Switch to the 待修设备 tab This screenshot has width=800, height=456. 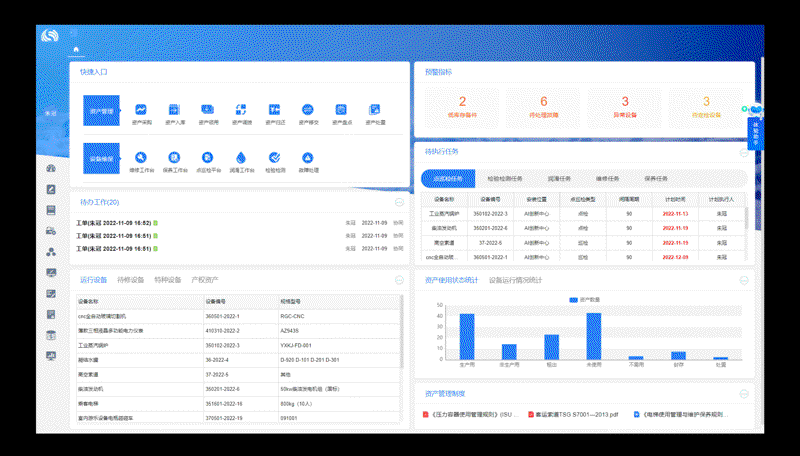tap(131, 280)
